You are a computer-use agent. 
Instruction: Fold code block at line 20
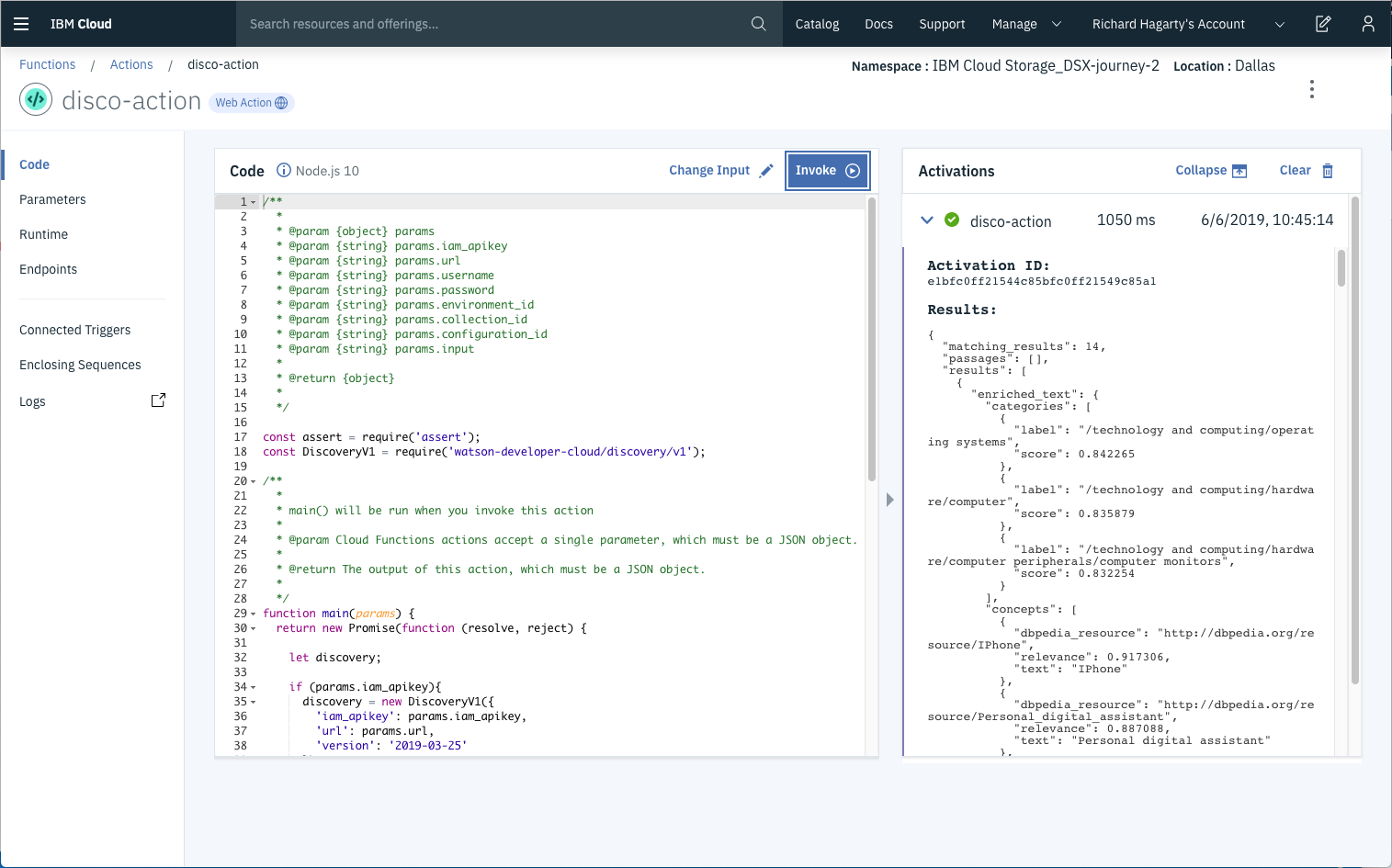[254, 481]
